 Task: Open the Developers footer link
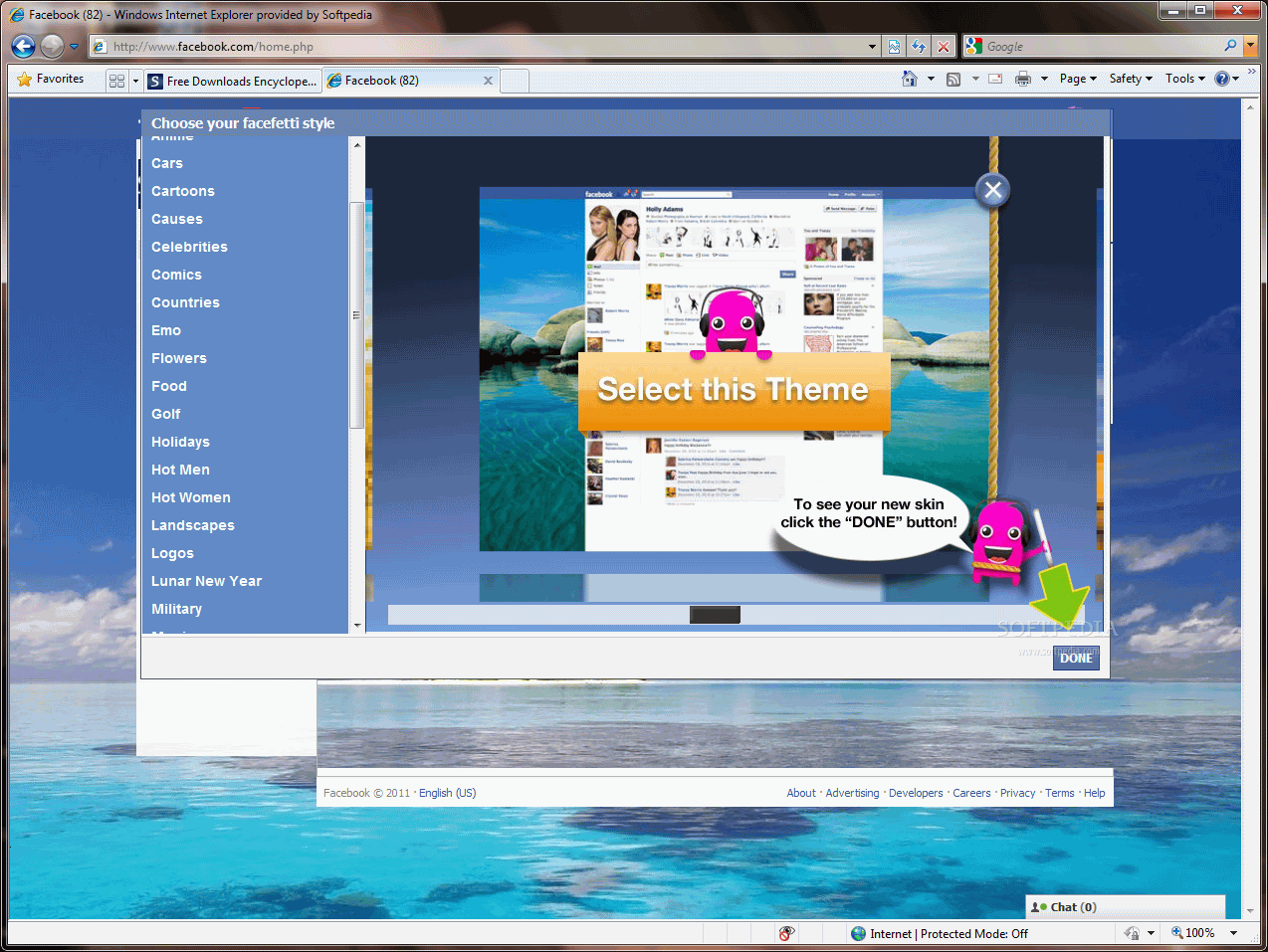916,793
